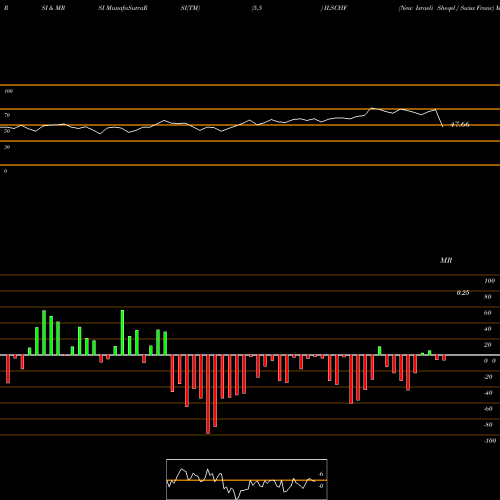
Task: Click the MR axis label -100
Action: click(x=490, y=441)
